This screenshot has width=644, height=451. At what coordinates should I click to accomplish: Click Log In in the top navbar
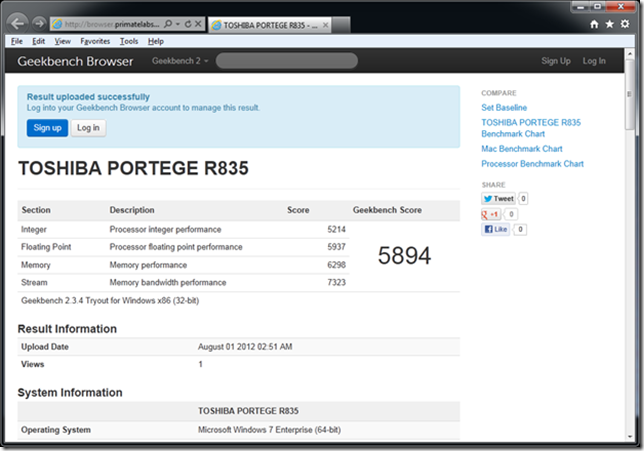pos(594,61)
